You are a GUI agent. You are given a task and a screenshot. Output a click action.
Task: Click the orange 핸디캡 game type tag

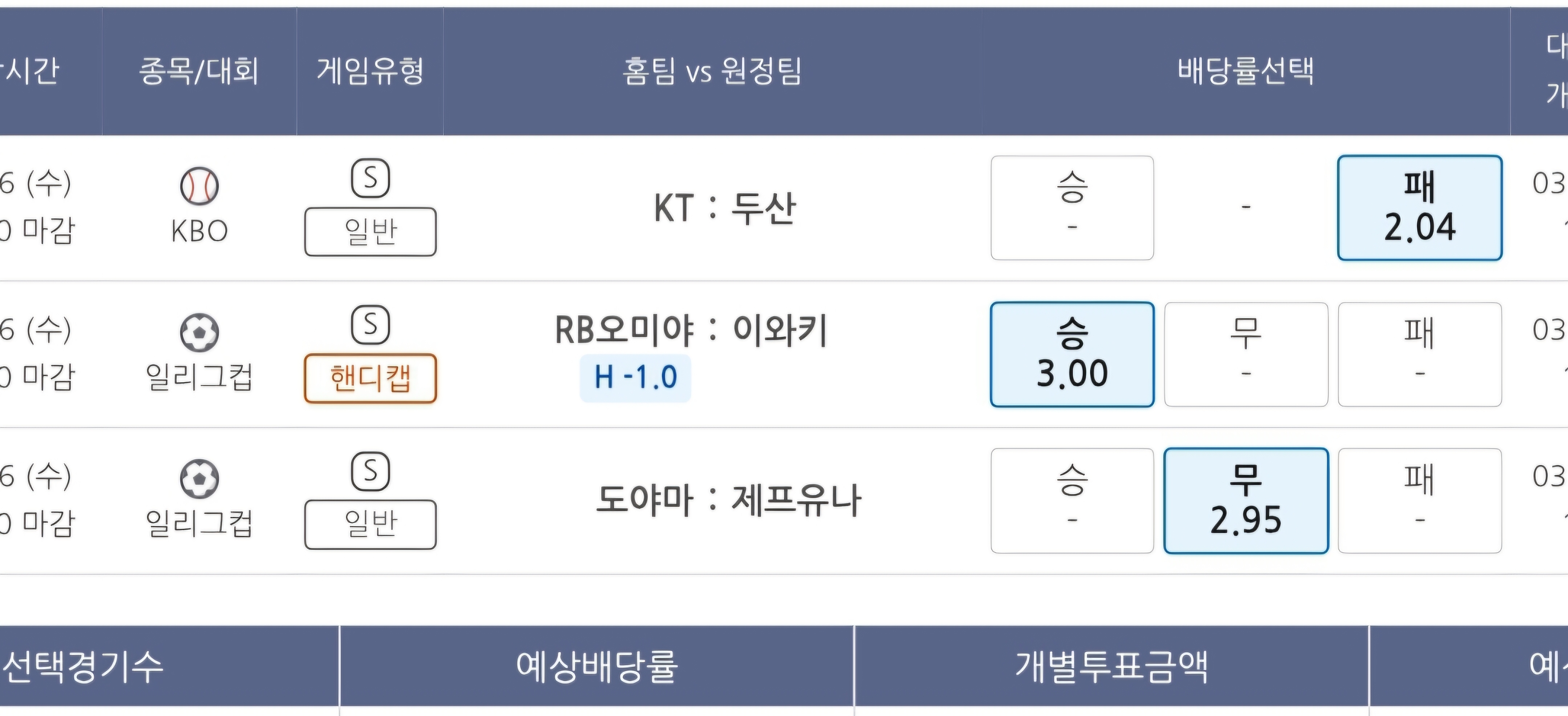click(x=370, y=378)
